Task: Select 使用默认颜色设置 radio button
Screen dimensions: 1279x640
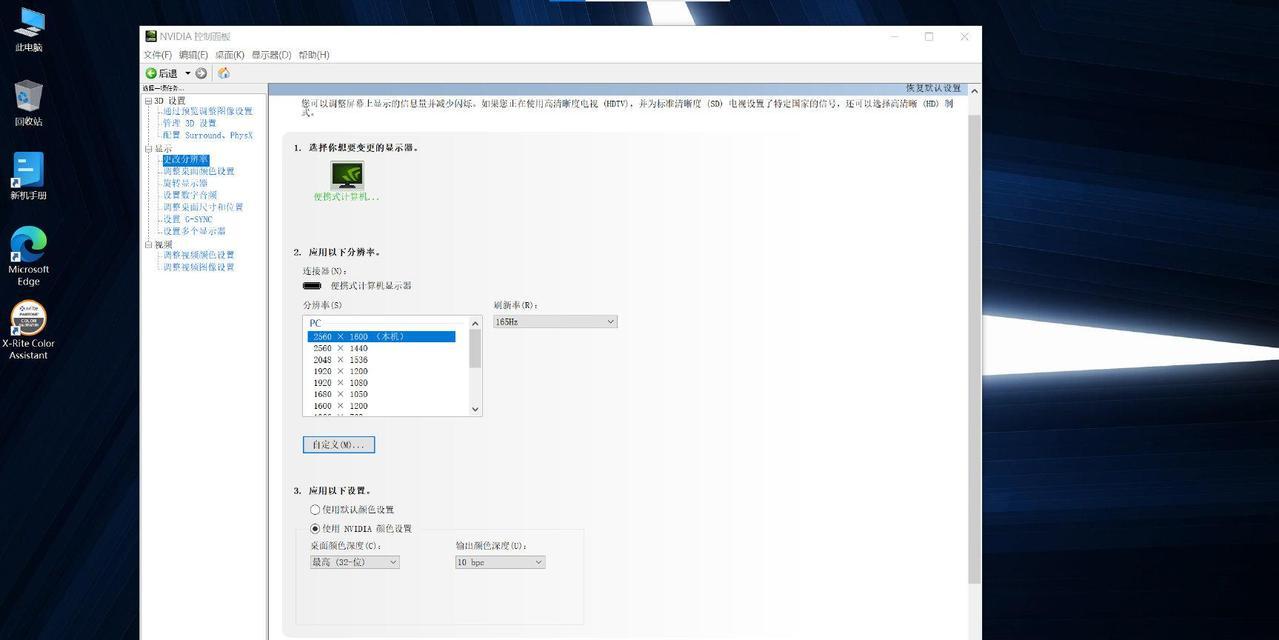Action: click(x=315, y=510)
